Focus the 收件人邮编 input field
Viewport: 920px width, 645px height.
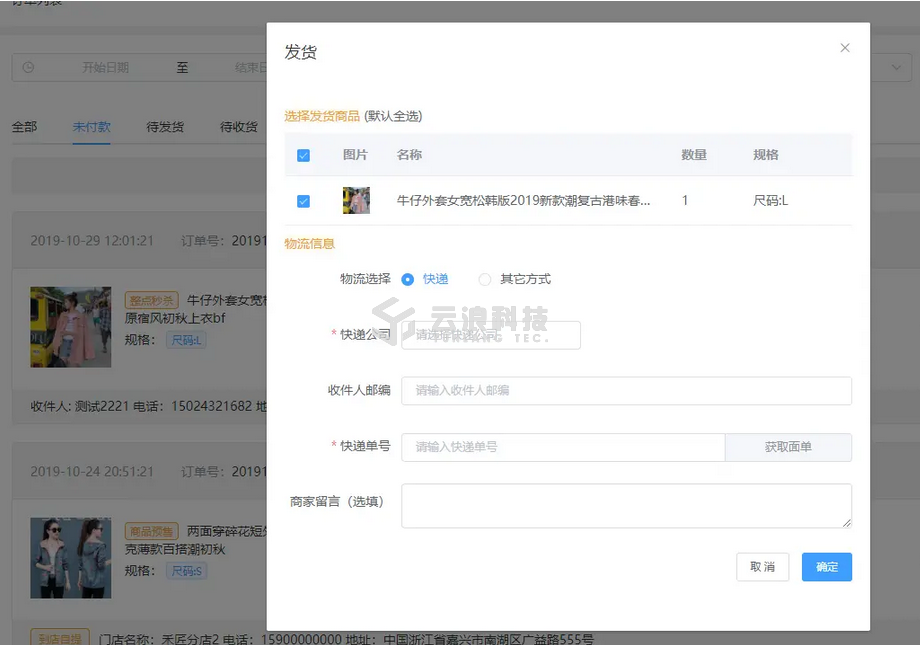point(626,391)
